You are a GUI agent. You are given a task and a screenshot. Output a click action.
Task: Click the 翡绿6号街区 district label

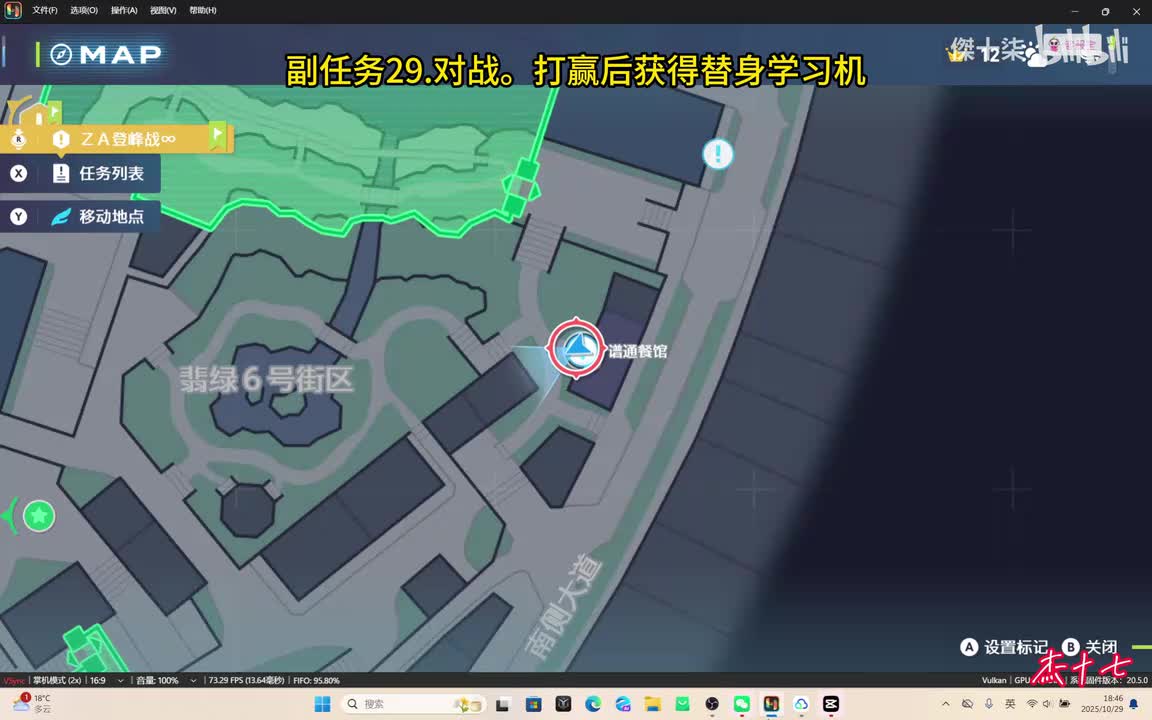[x=267, y=380]
